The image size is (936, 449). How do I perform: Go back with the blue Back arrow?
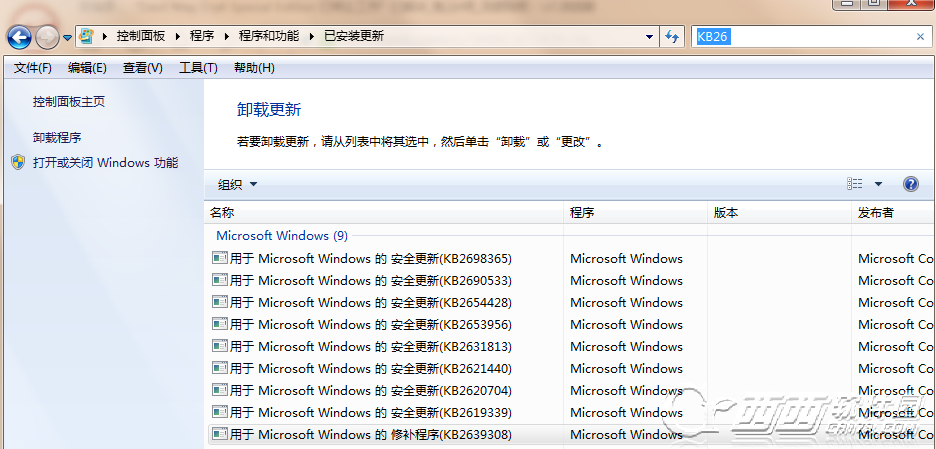[19, 38]
